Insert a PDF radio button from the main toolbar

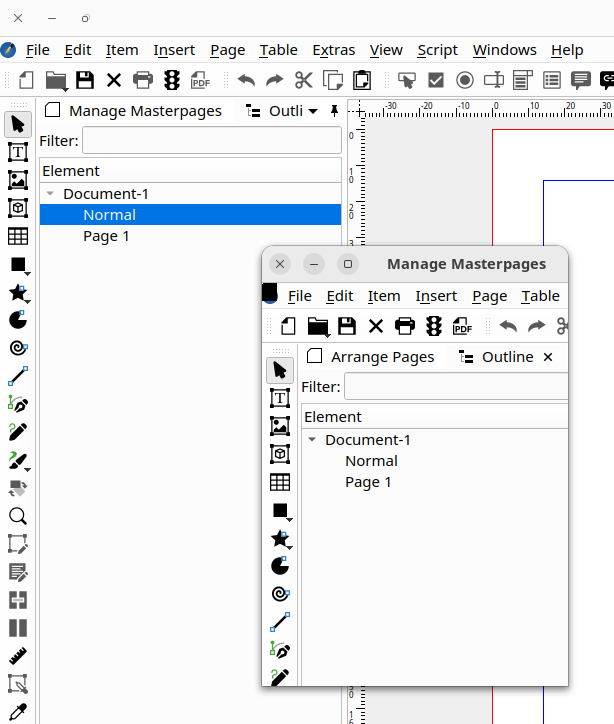(465, 81)
